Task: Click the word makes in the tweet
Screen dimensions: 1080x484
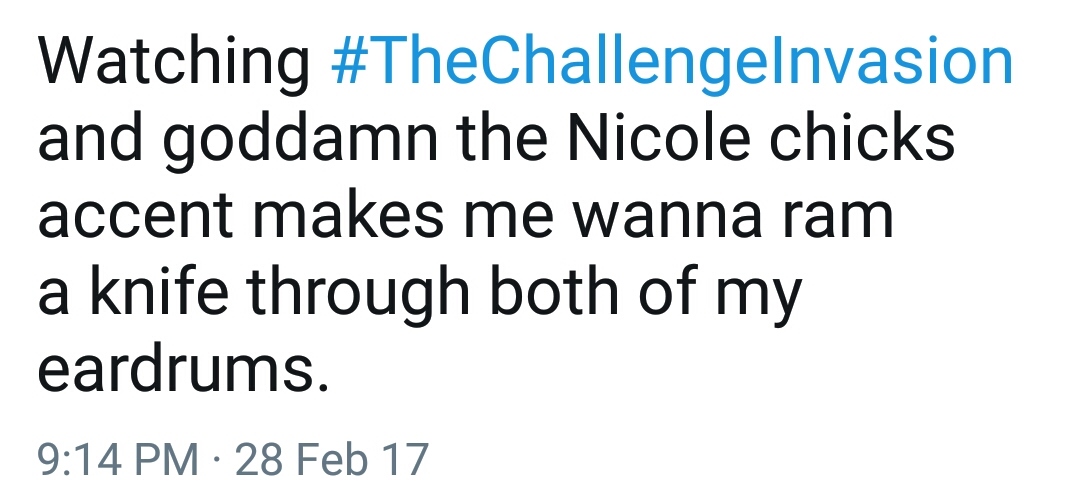Action: [x=348, y=214]
